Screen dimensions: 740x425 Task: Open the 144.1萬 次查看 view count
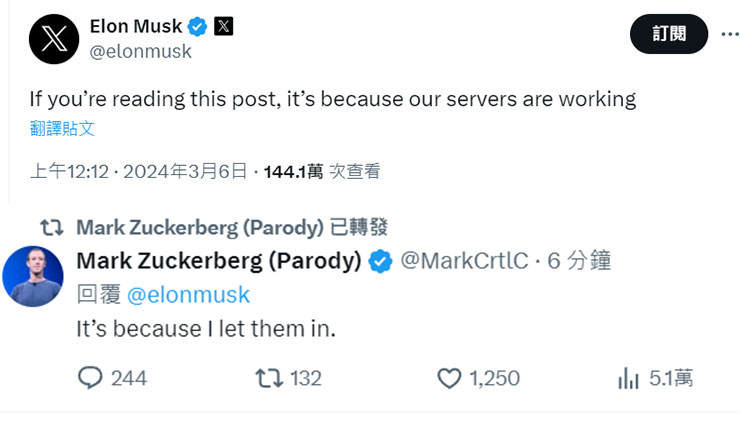pyautogui.click(x=322, y=172)
